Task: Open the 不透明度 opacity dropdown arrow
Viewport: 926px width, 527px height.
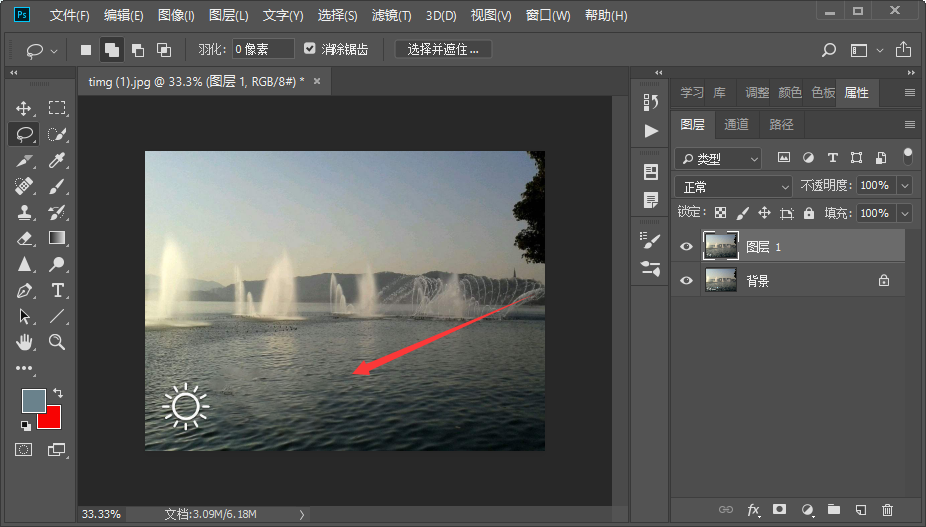Action: [x=904, y=186]
